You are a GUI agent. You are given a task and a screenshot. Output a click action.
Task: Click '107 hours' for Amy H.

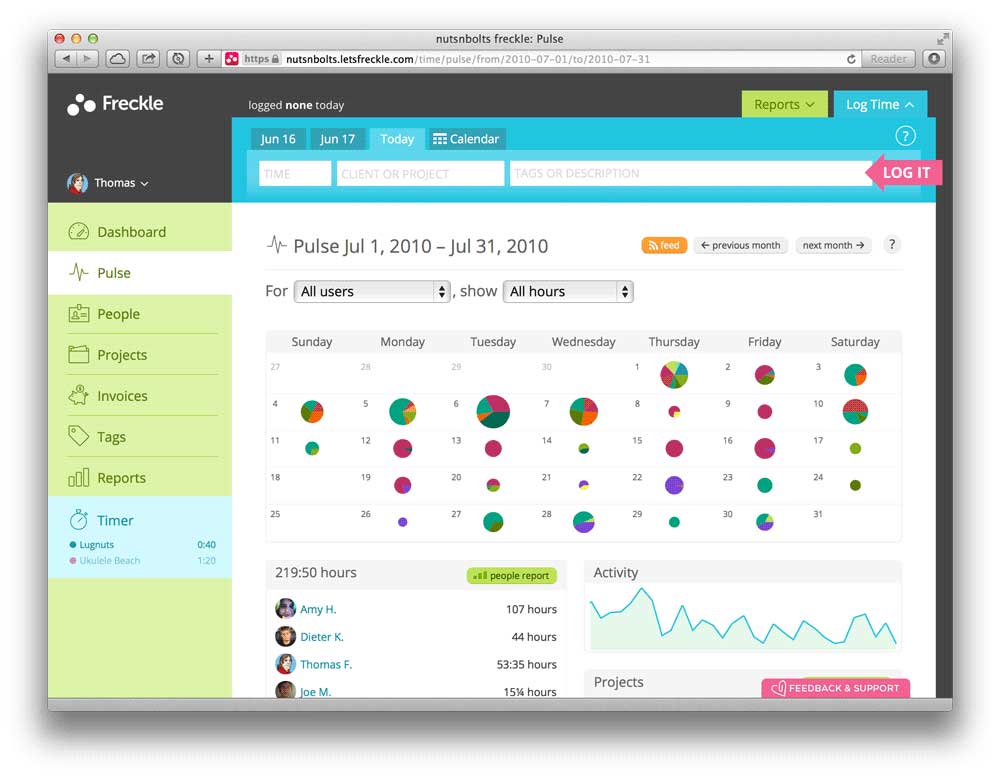pyautogui.click(x=531, y=609)
